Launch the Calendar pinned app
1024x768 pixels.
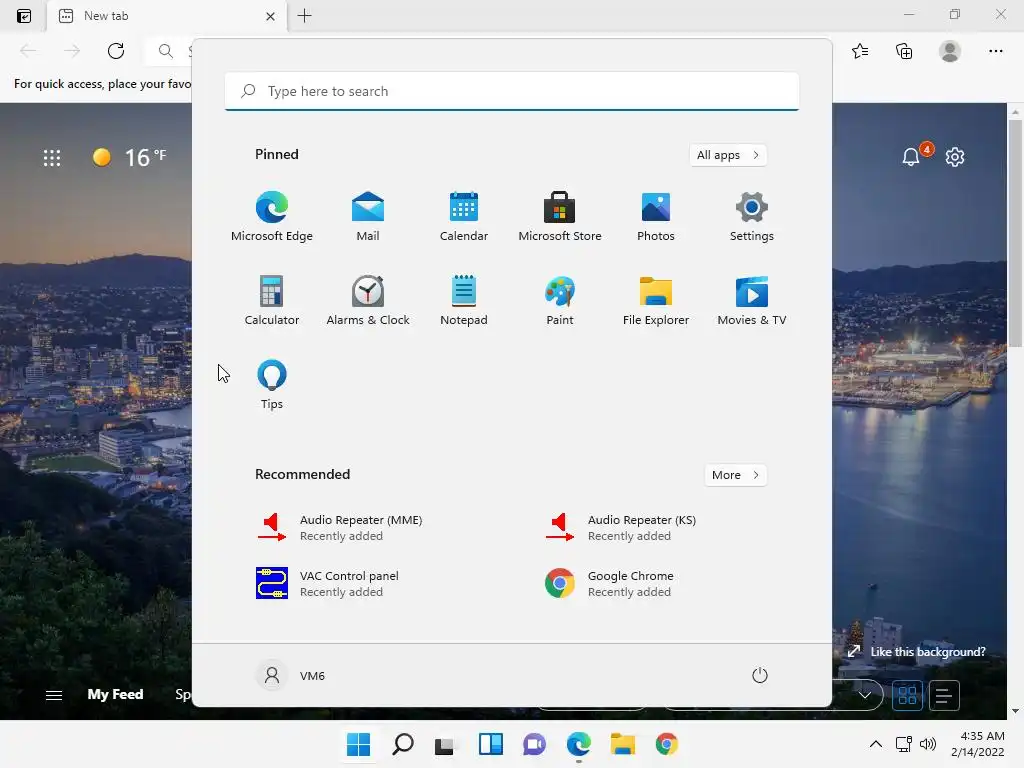pyautogui.click(x=464, y=217)
